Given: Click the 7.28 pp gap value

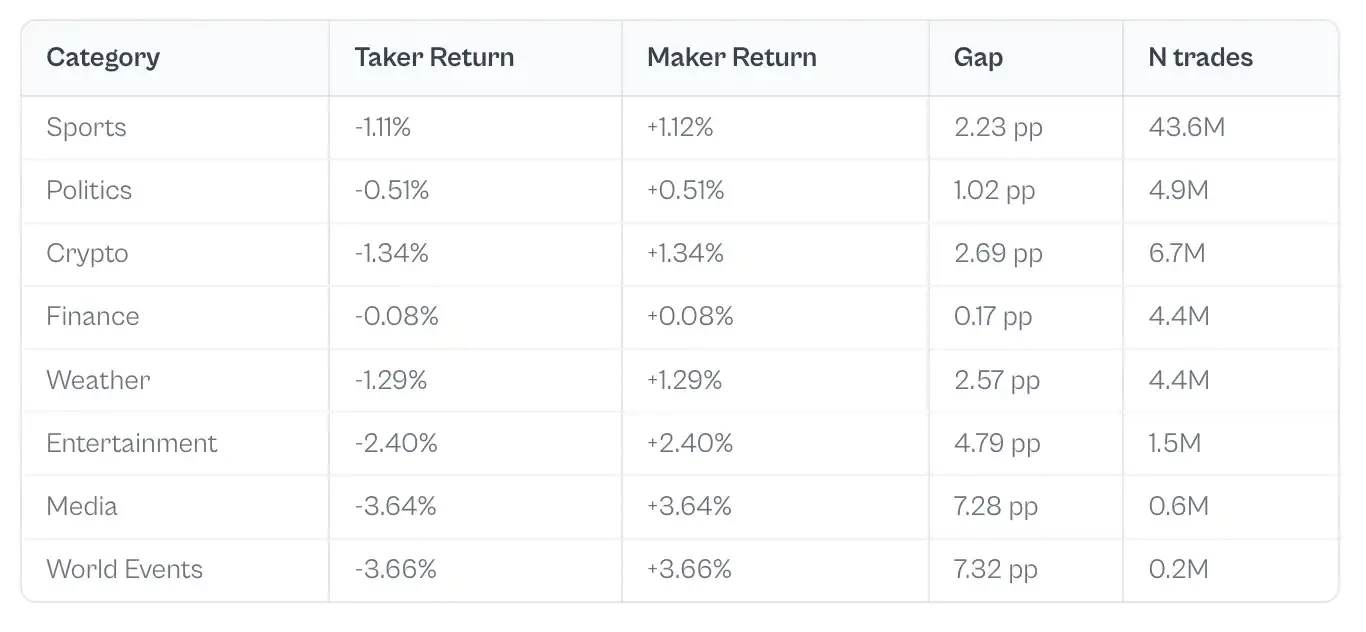Looking at the screenshot, I should pyautogui.click(x=997, y=506).
